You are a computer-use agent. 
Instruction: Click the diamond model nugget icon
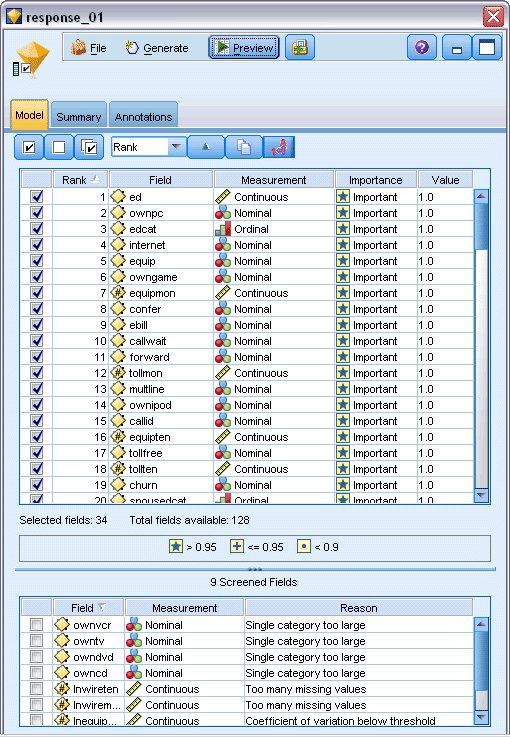(x=34, y=58)
